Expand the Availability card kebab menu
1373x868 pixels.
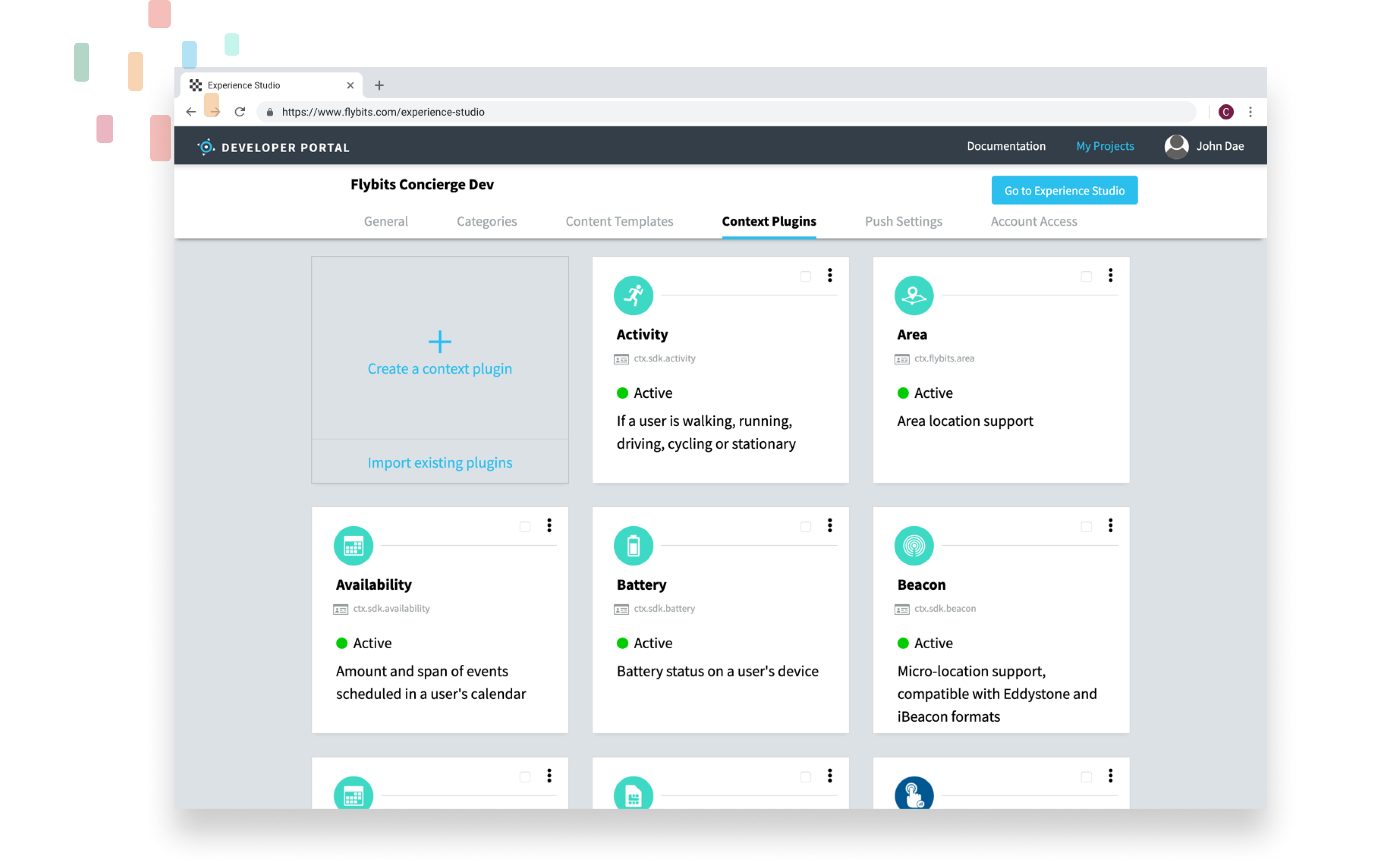coord(549,525)
